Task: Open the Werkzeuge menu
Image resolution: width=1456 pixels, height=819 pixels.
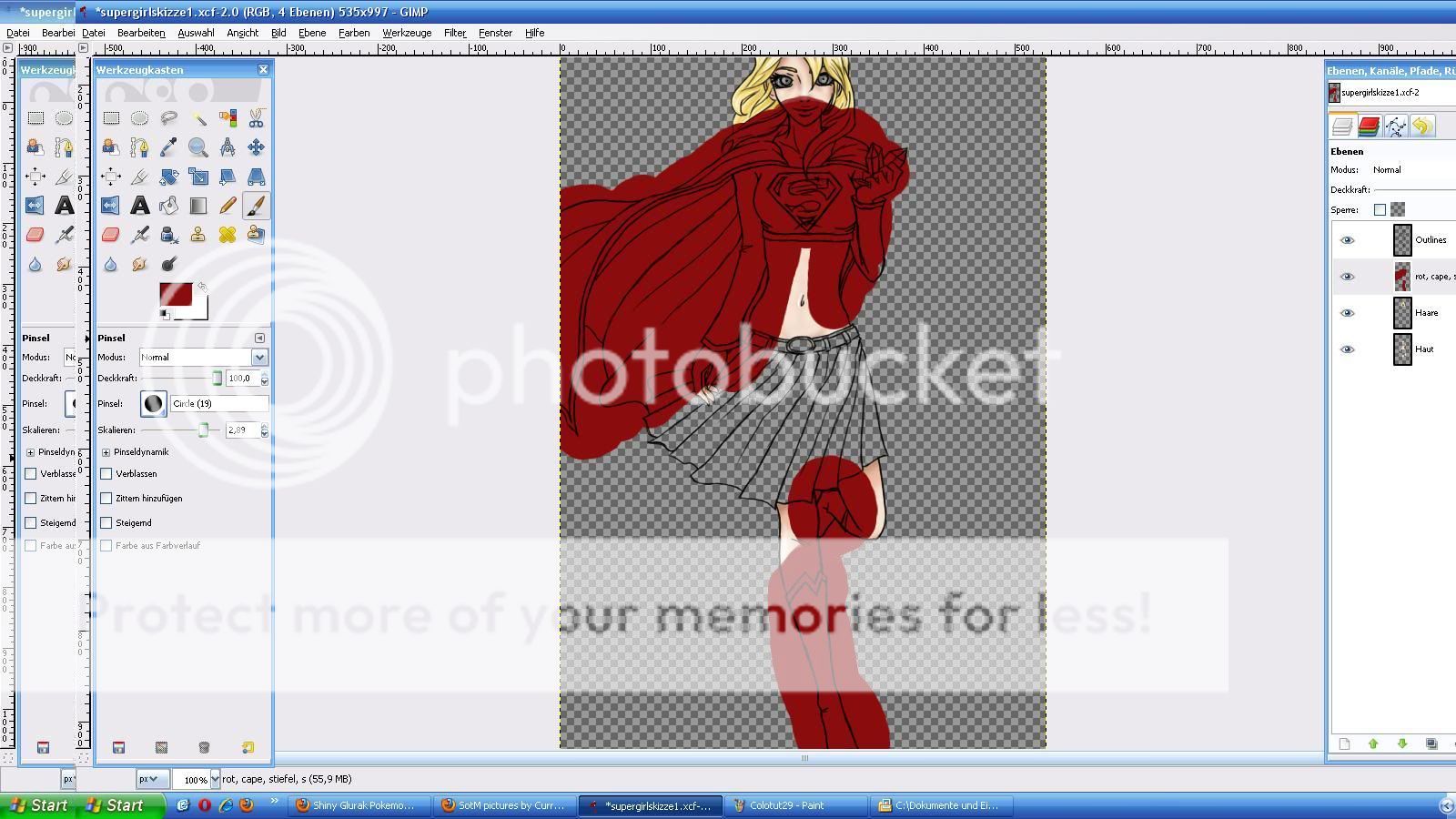Action: pos(407,33)
